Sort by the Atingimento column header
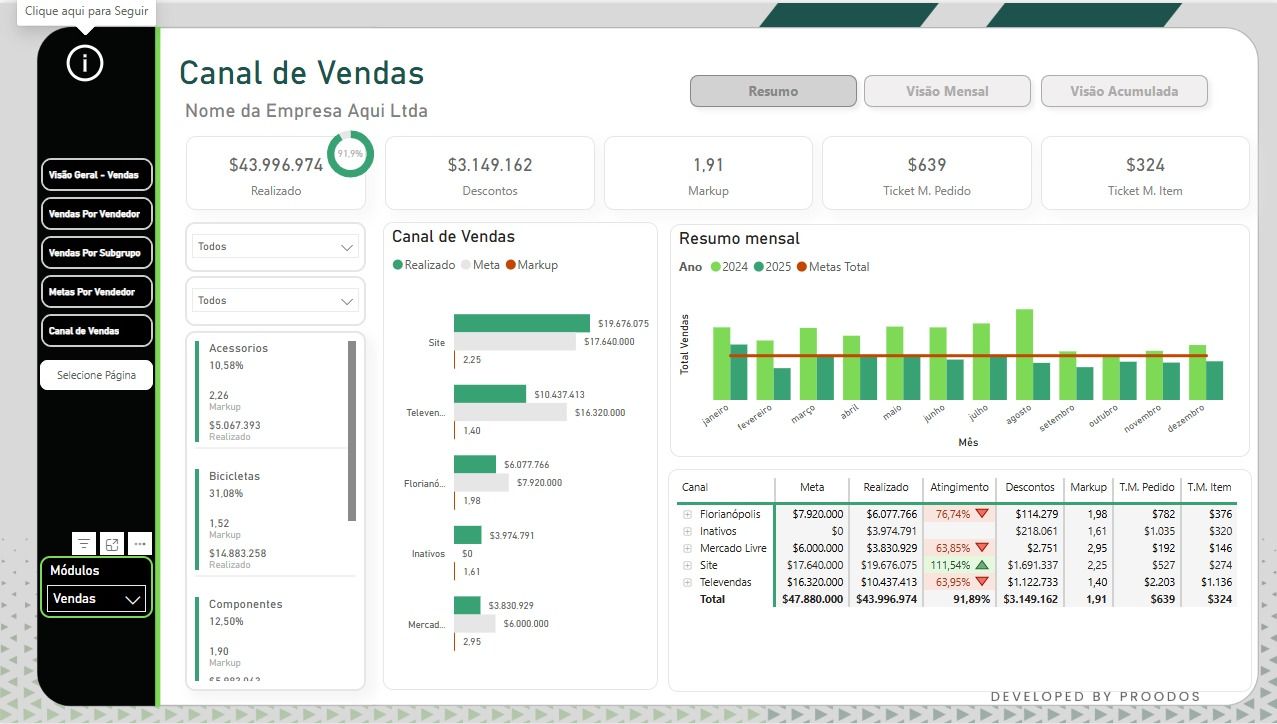The image size is (1277, 724). [959, 487]
